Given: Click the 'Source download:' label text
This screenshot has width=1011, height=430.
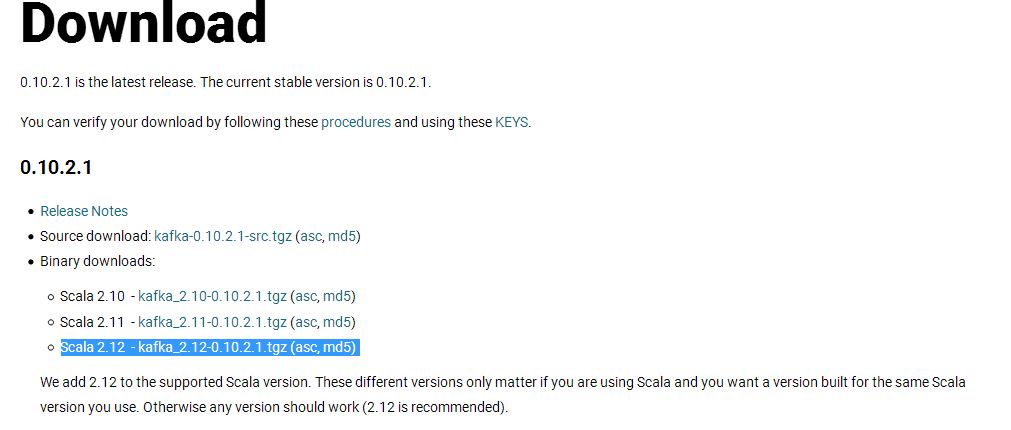Looking at the screenshot, I should pyautogui.click(x=95, y=236).
